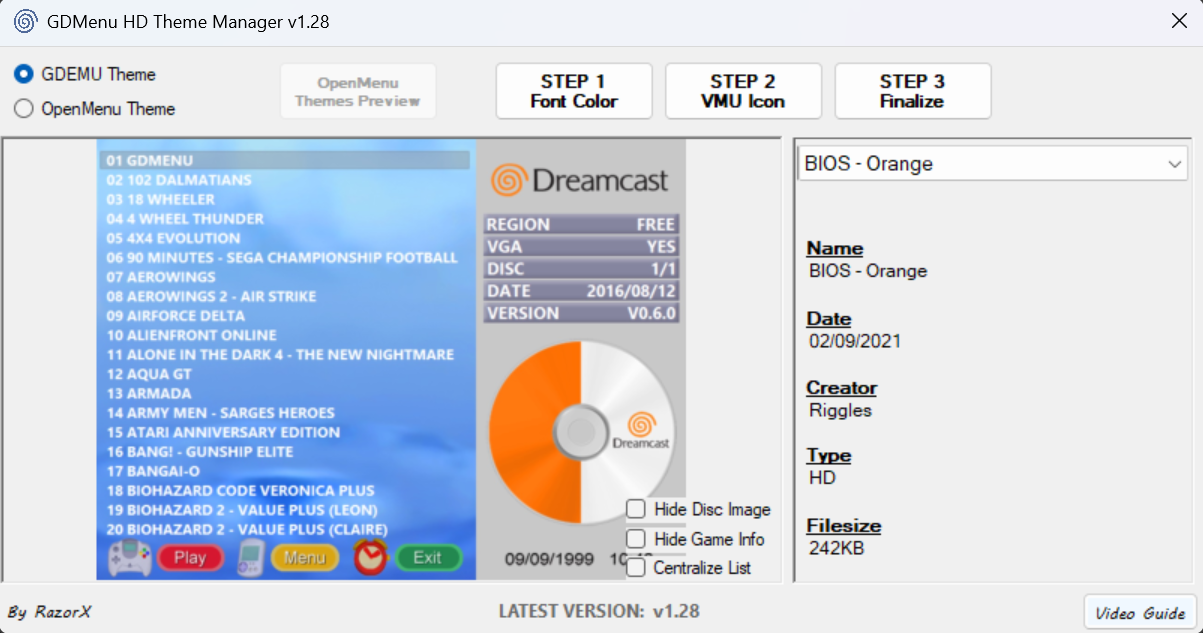This screenshot has height=633, width=1203.
Task: Select the GDEMU Theme radio button
Action: pos(24,75)
